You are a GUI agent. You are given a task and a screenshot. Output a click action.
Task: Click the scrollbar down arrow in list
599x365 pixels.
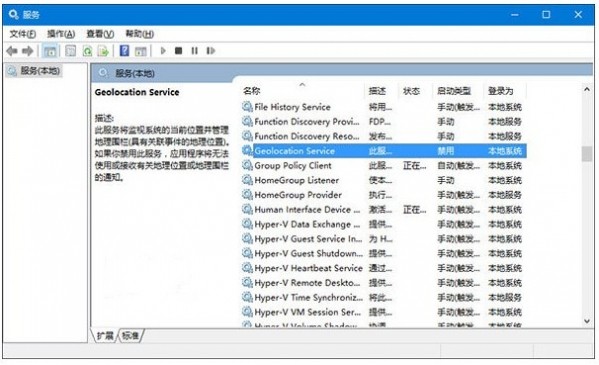click(587, 321)
